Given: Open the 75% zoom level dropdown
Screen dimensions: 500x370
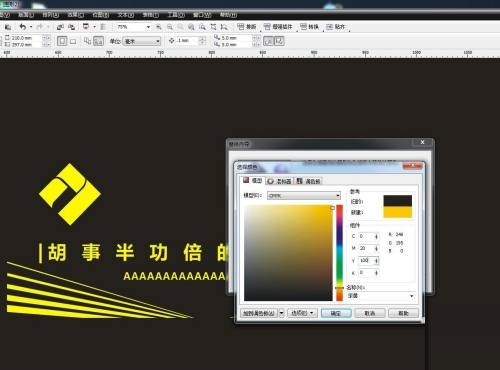Looking at the screenshot, I should [x=148, y=27].
